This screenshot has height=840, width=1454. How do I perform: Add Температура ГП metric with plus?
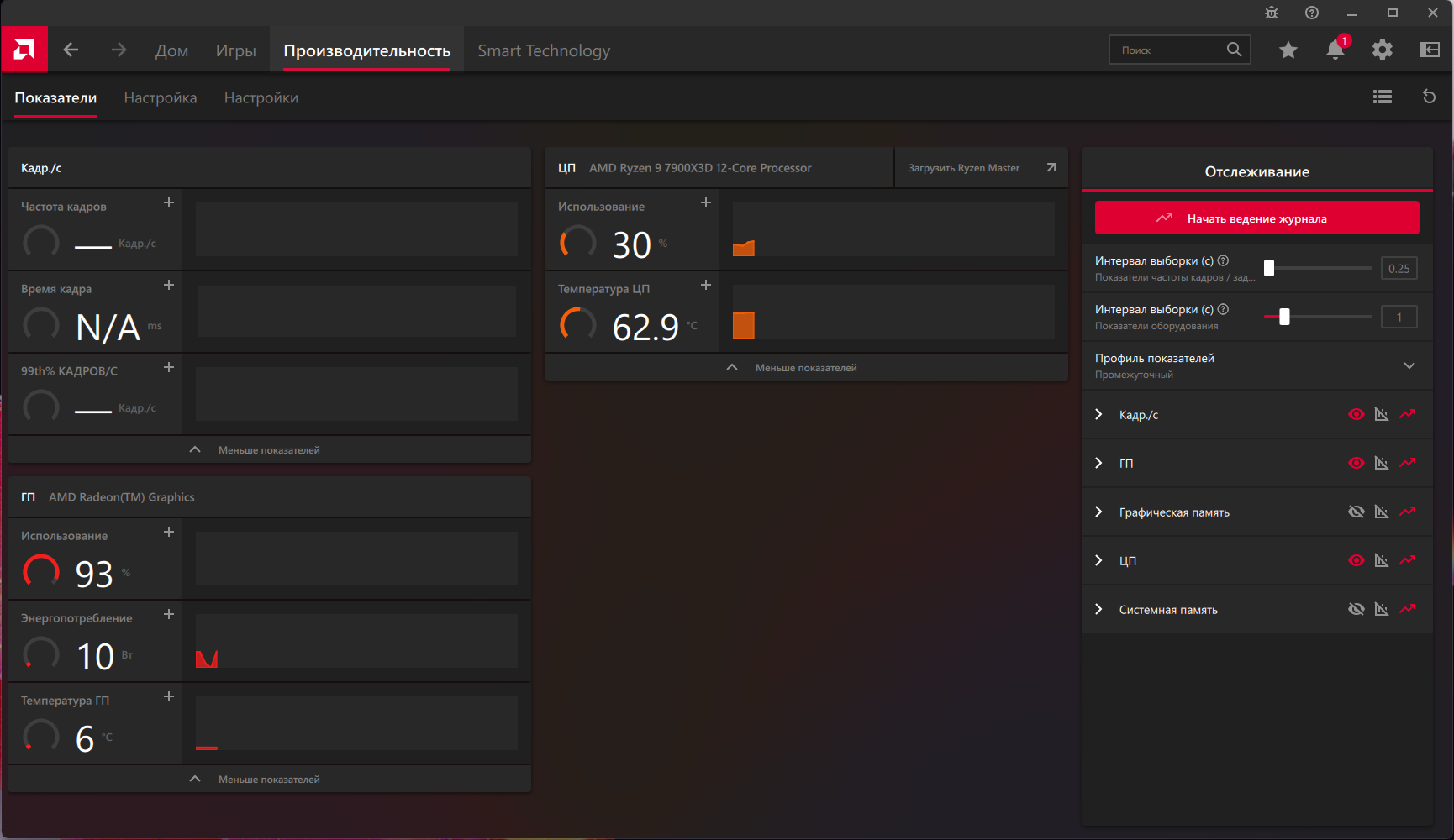point(169,696)
